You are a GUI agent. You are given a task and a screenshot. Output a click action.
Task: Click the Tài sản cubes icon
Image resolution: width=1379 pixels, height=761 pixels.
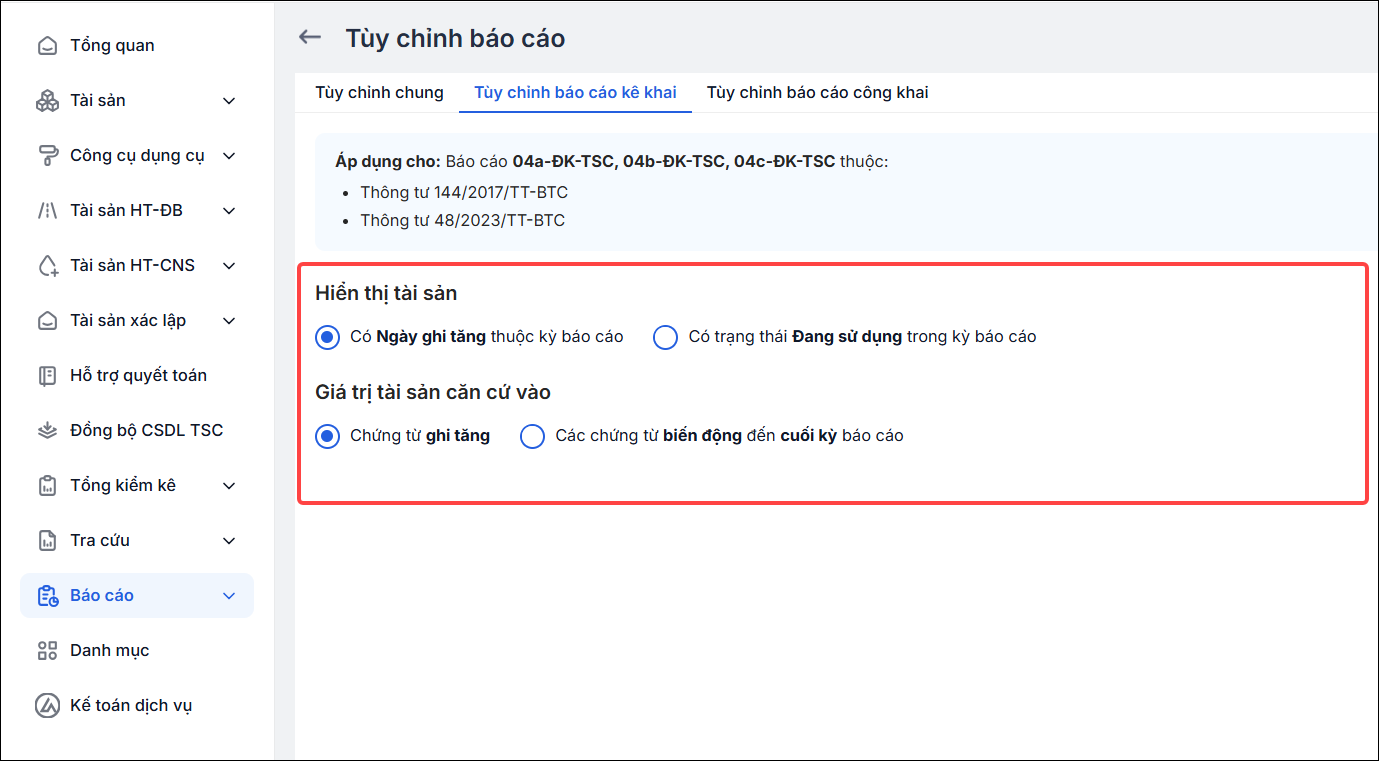47,101
